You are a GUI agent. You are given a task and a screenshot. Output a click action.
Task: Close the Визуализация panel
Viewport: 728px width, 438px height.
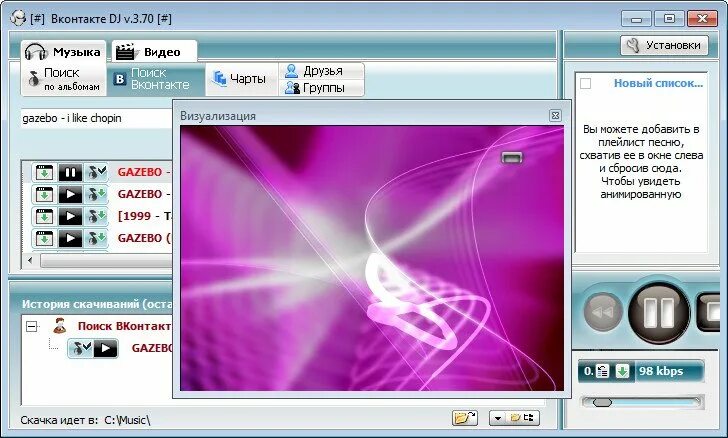pyautogui.click(x=555, y=116)
